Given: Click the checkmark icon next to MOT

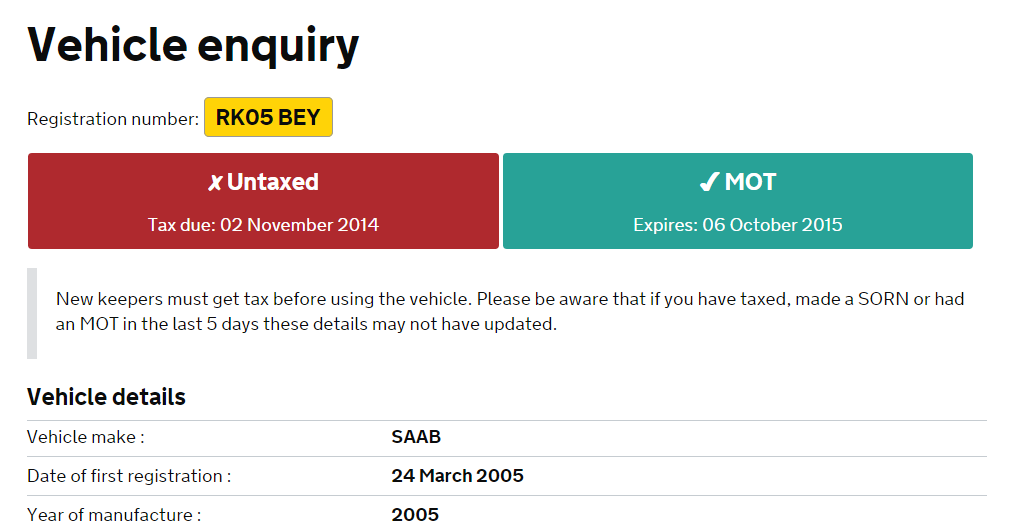Looking at the screenshot, I should point(709,183).
